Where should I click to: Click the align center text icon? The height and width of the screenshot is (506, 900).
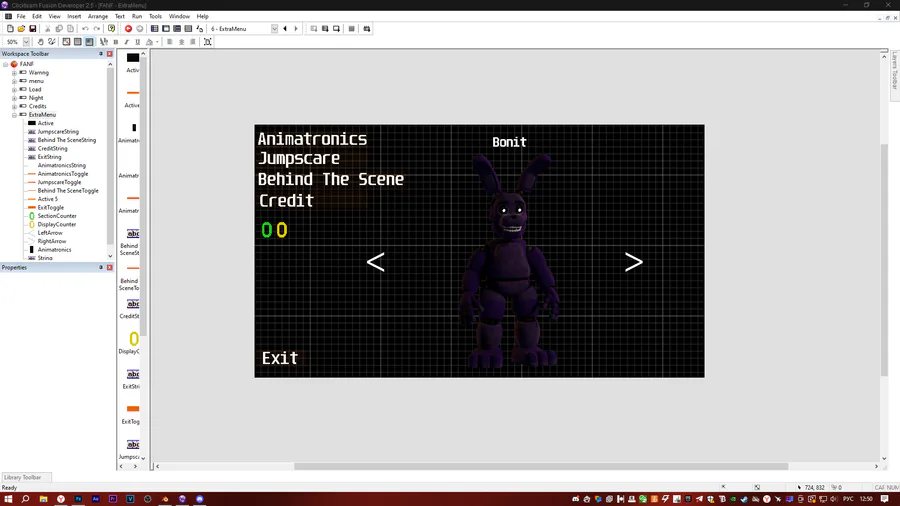[181, 42]
